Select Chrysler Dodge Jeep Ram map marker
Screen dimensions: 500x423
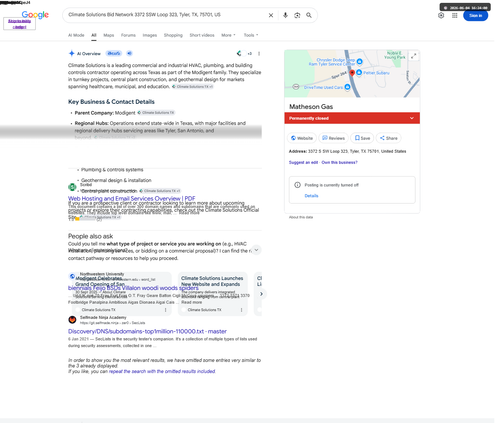(359, 61)
